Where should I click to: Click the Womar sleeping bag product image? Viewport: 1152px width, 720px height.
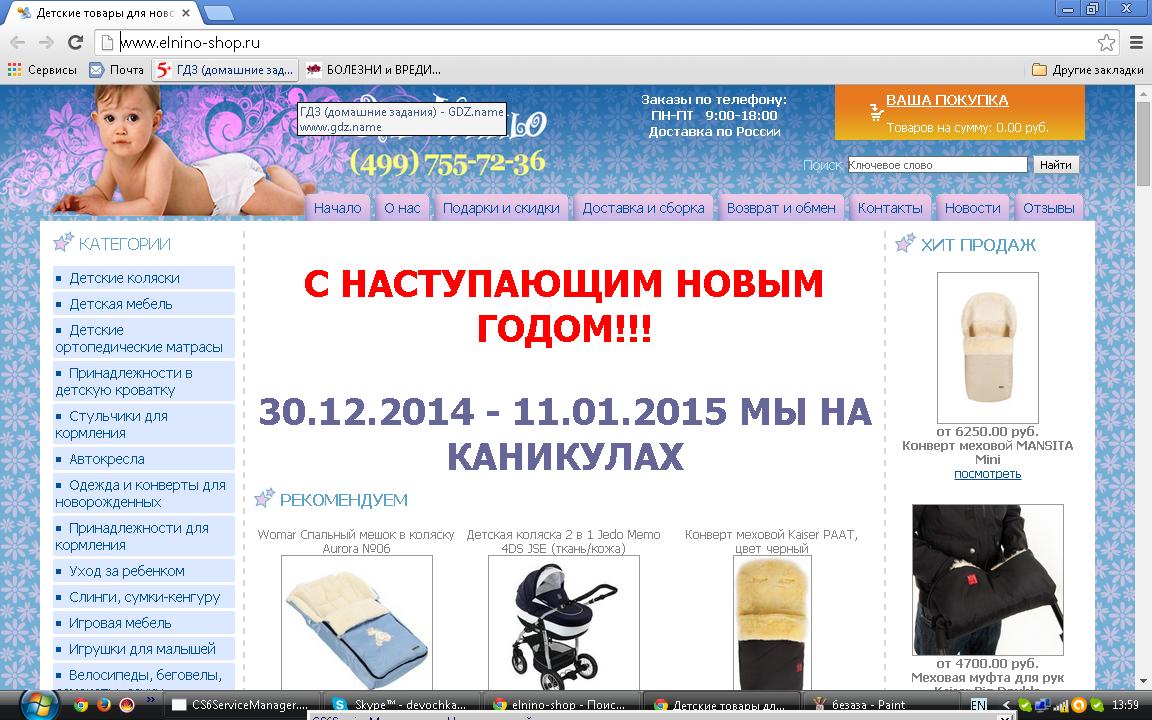coord(356,623)
